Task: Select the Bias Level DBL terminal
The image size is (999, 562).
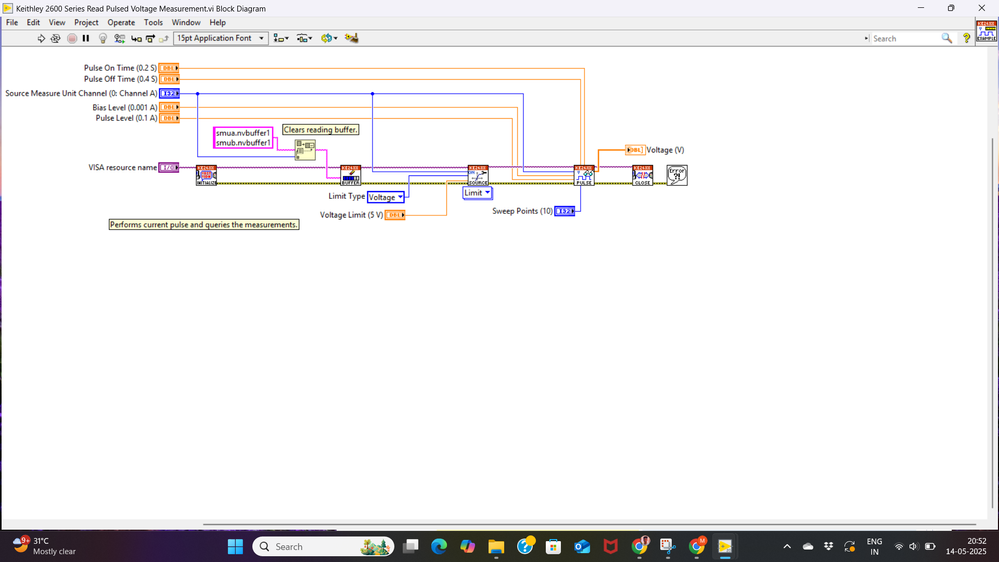Action: [169, 108]
